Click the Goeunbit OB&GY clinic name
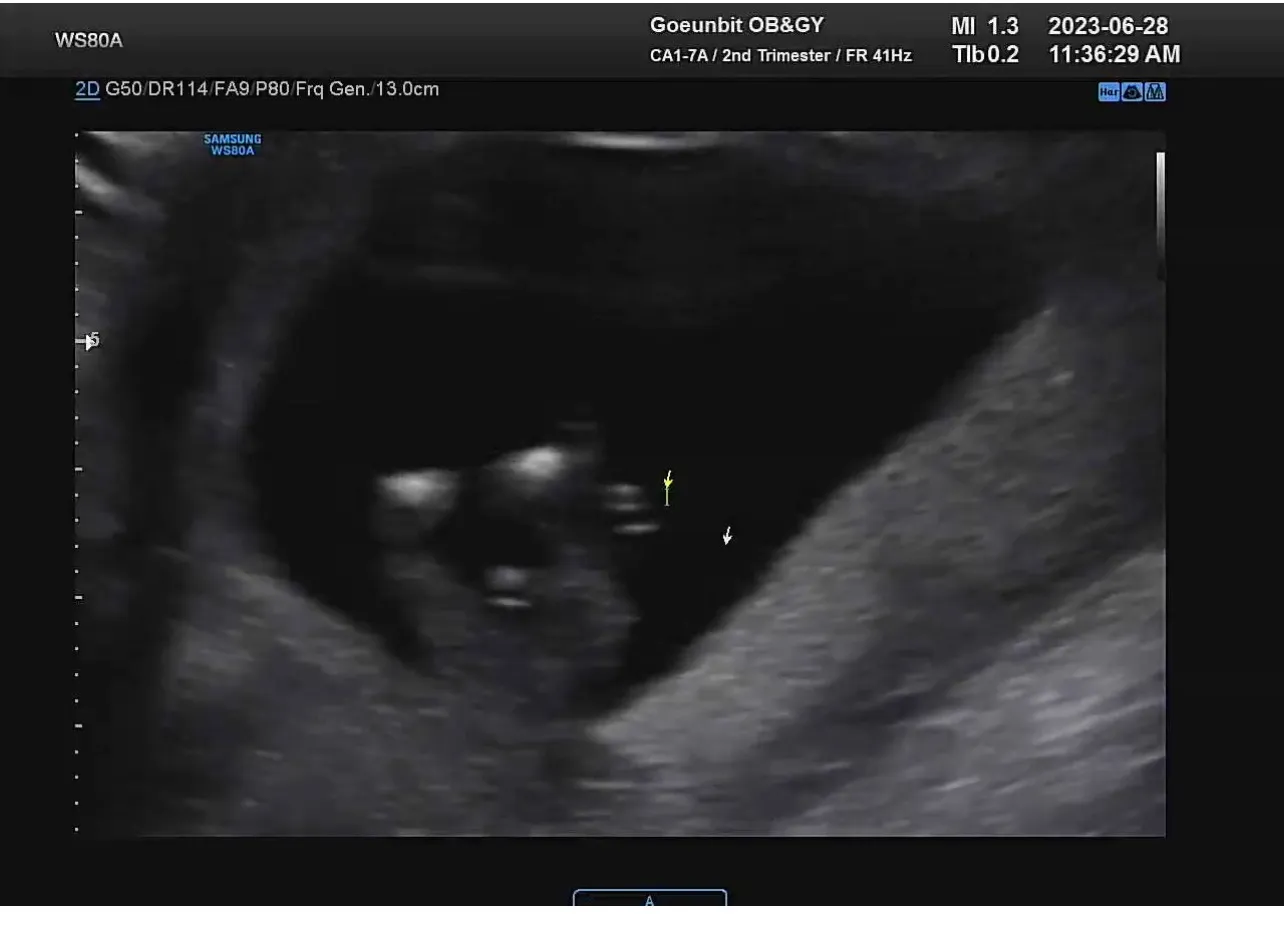The height and width of the screenshot is (943, 1284). pyautogui.click(x=737, y=25)
